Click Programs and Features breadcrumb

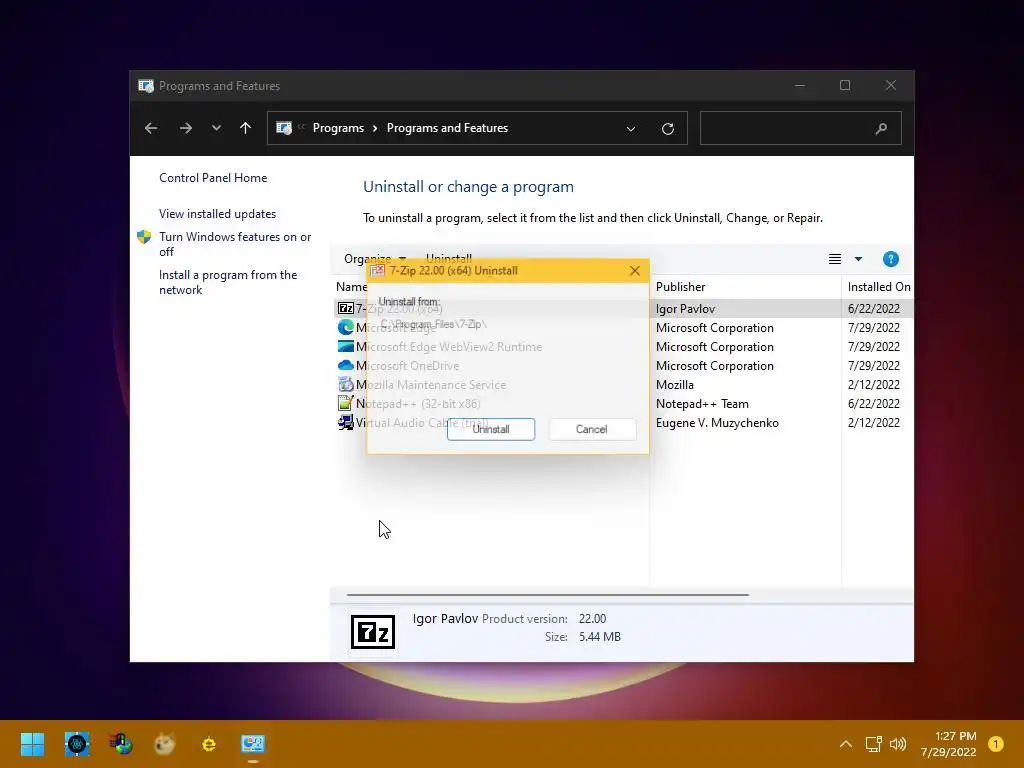tap(447, 128)
